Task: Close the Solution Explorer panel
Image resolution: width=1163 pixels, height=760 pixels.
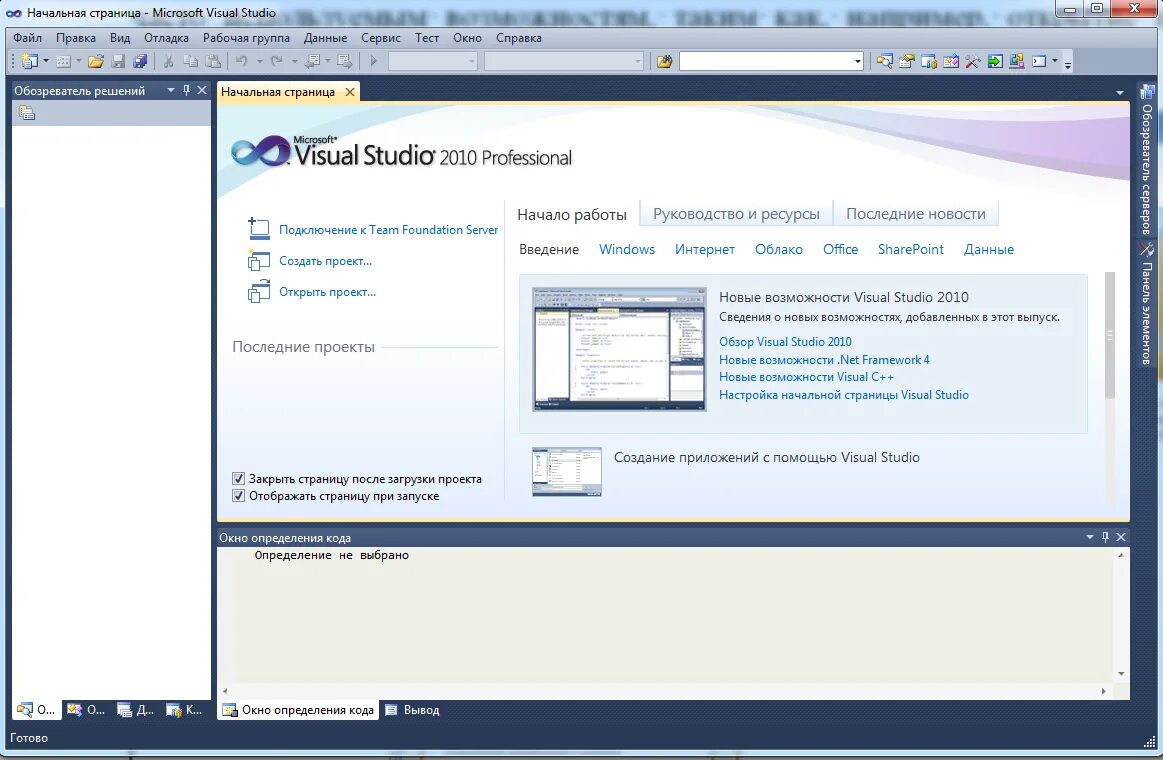Action: click(202, 90)
